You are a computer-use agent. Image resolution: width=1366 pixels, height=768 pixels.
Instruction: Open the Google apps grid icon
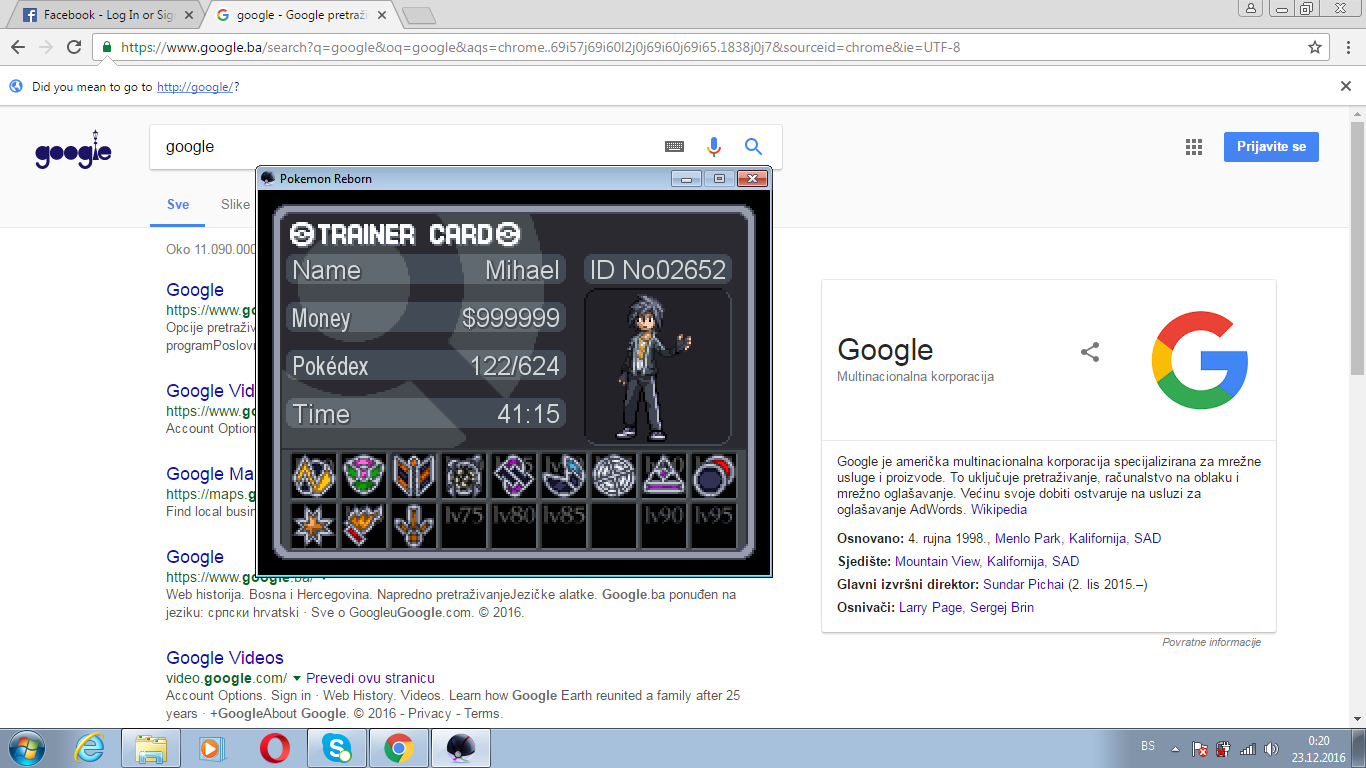pos(1193,147)
